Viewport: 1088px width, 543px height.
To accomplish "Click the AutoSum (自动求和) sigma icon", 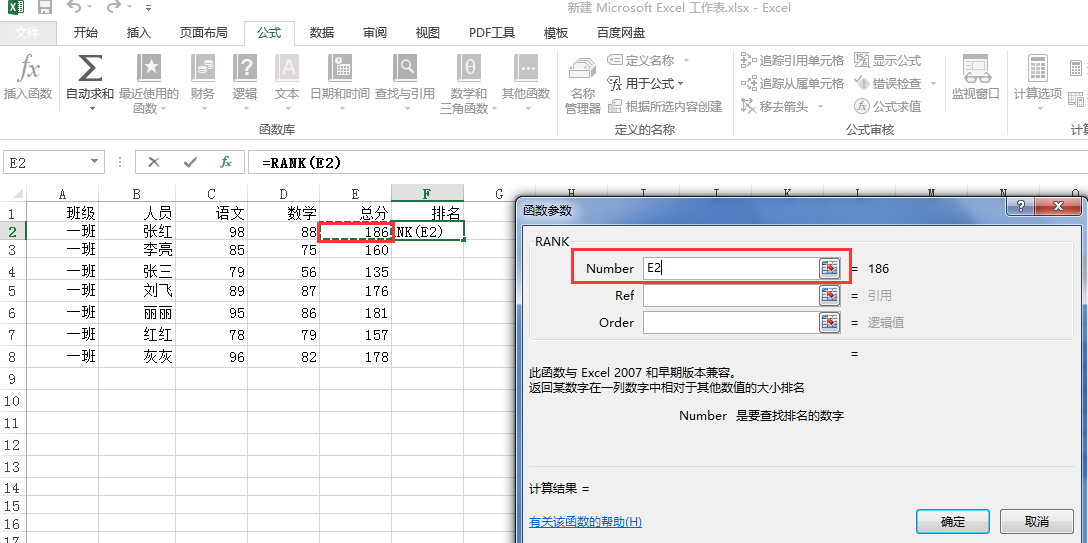I will pos(90,69).
